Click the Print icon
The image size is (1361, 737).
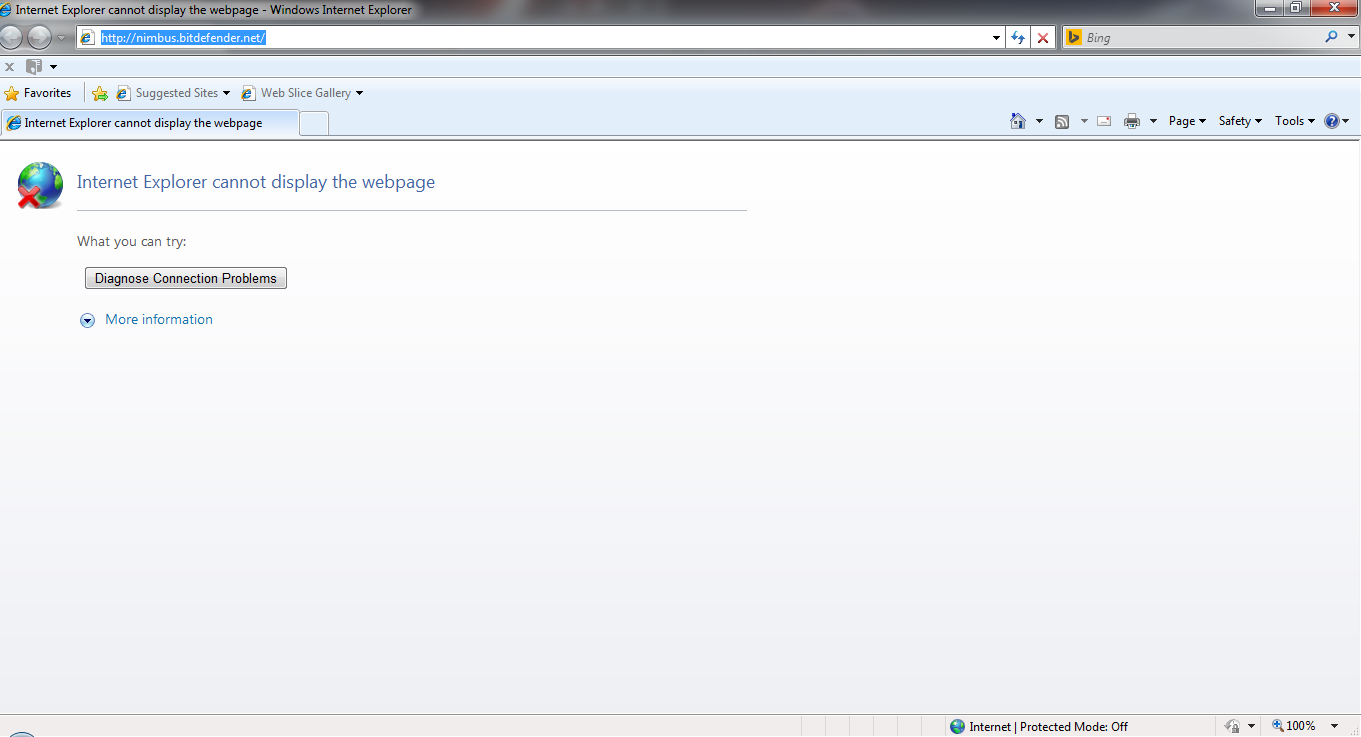point(1132,121)
